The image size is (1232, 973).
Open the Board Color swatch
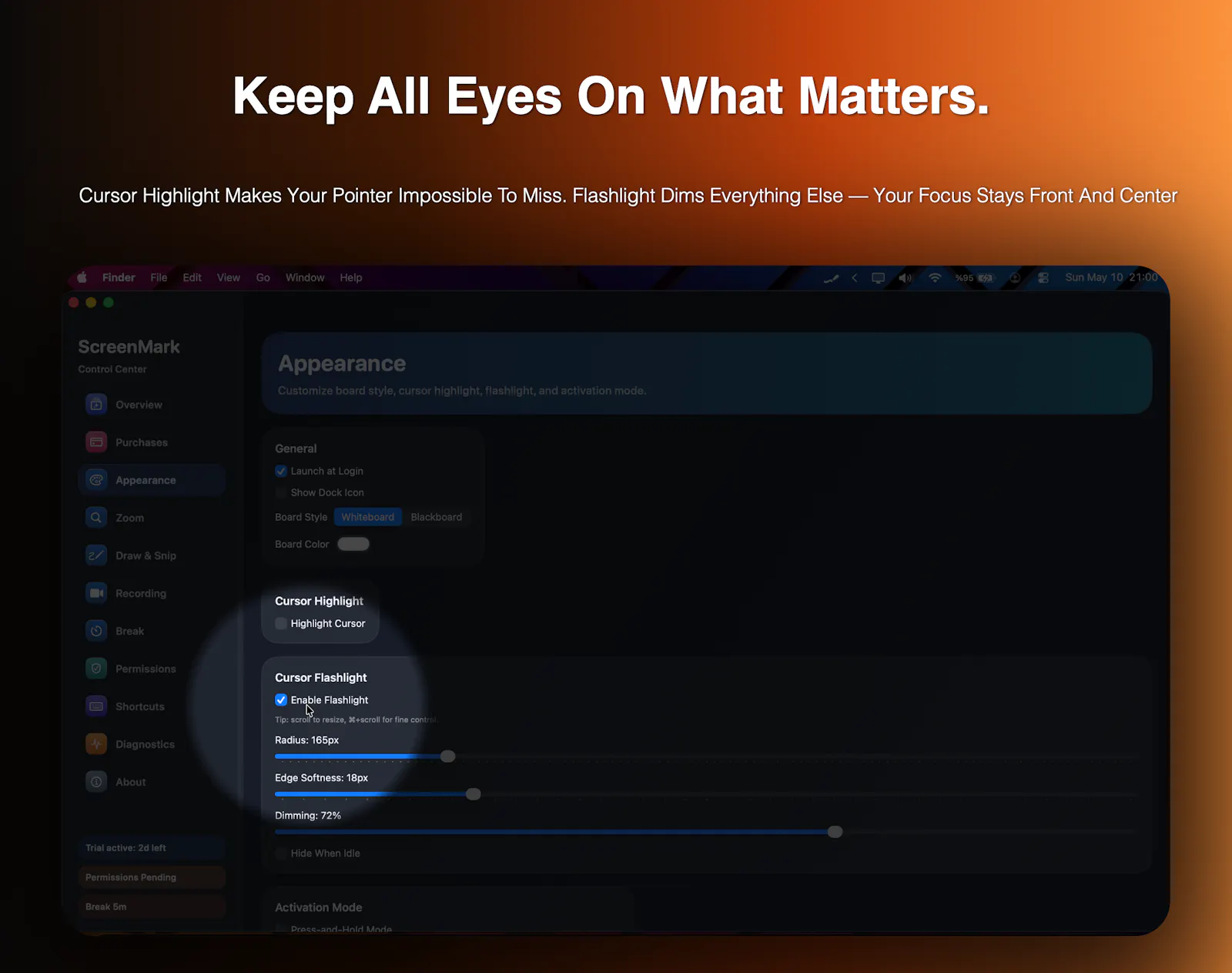click(353, 544)
